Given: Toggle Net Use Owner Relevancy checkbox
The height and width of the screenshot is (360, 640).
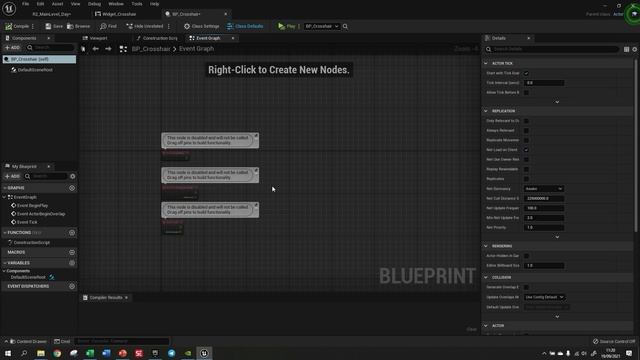Looking at the screenshot, I should tap(526, 160).
